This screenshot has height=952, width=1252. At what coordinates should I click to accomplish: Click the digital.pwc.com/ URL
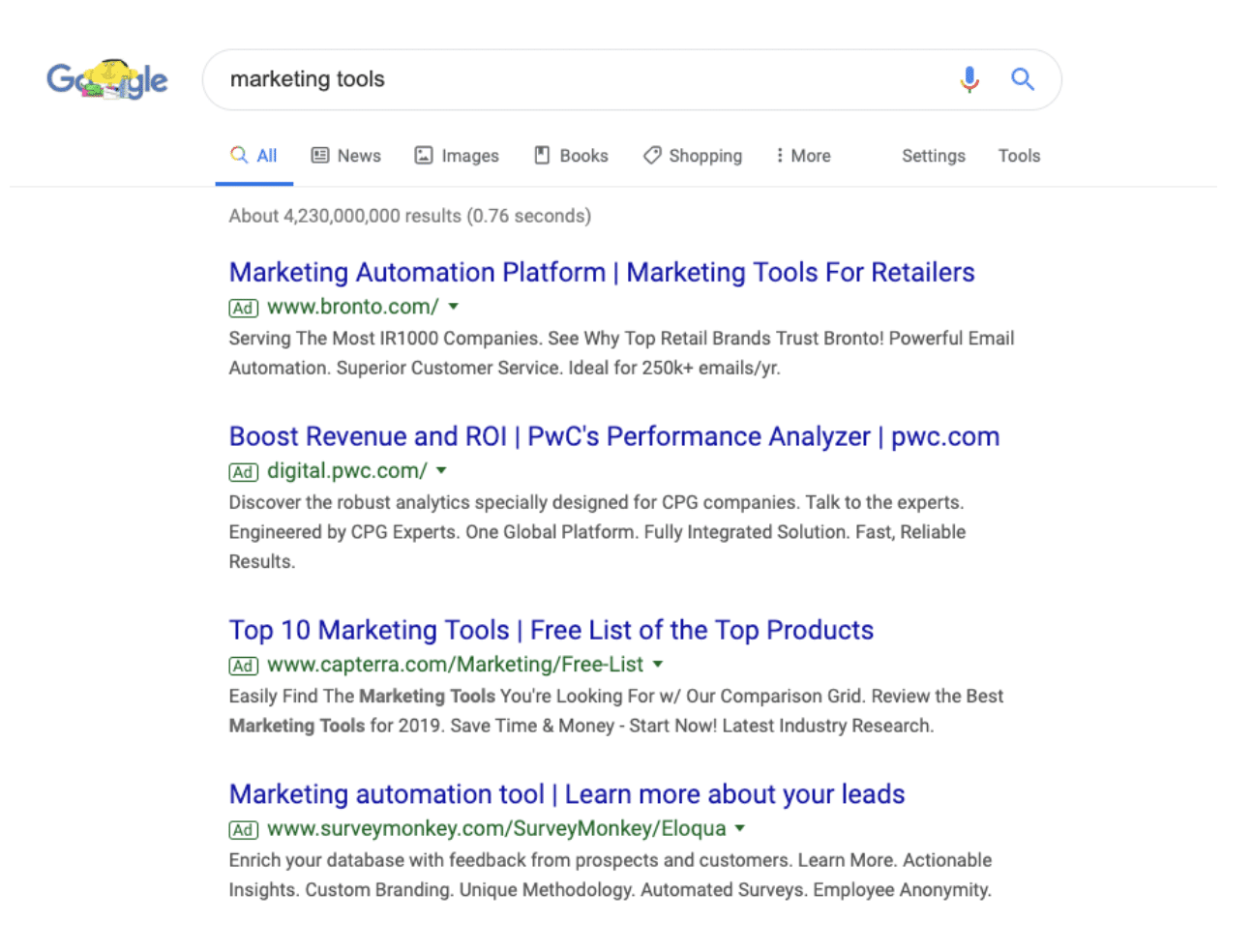[347, 471]
